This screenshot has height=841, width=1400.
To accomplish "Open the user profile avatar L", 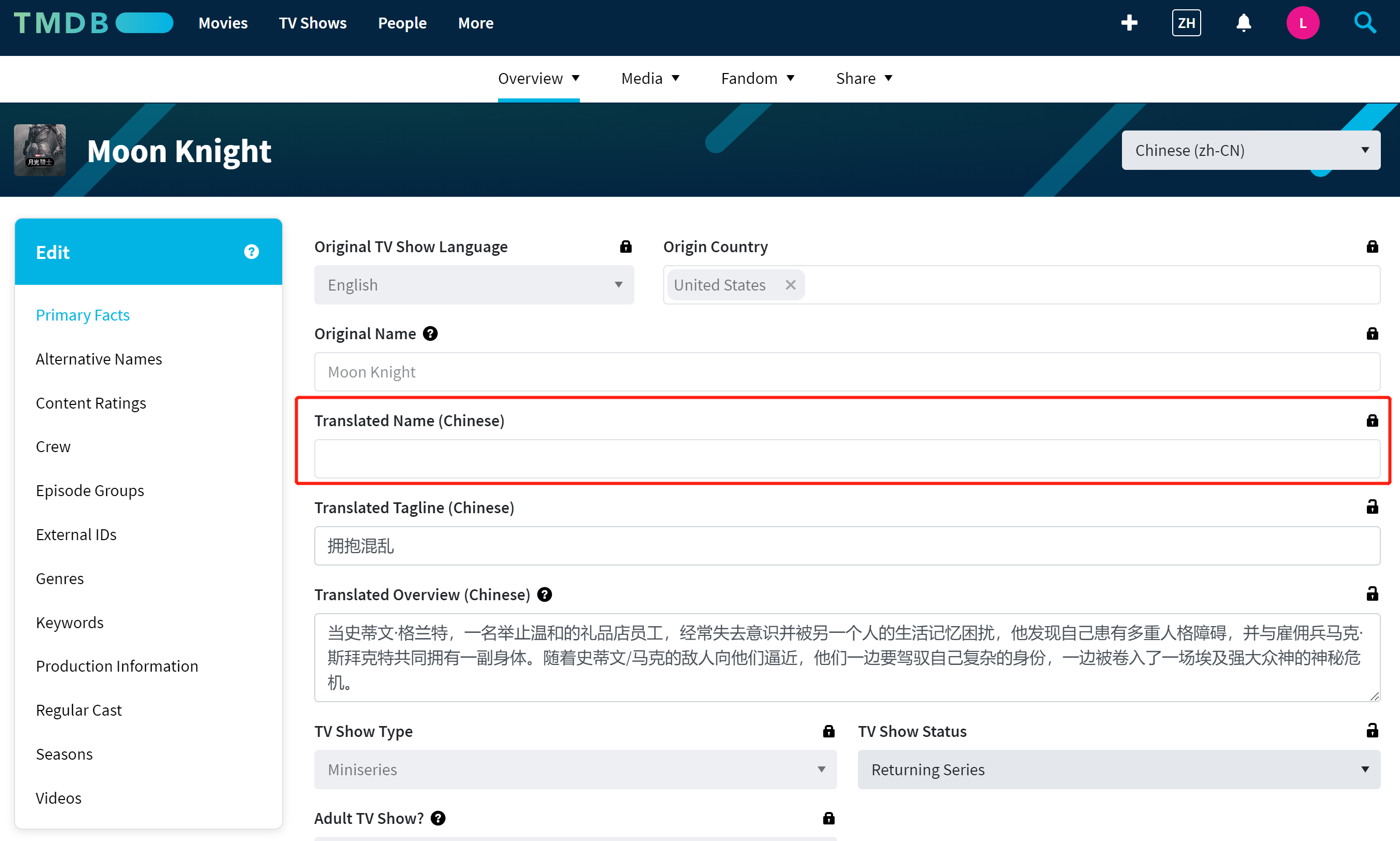I will pyautogui.click(x=1303, y=23).
